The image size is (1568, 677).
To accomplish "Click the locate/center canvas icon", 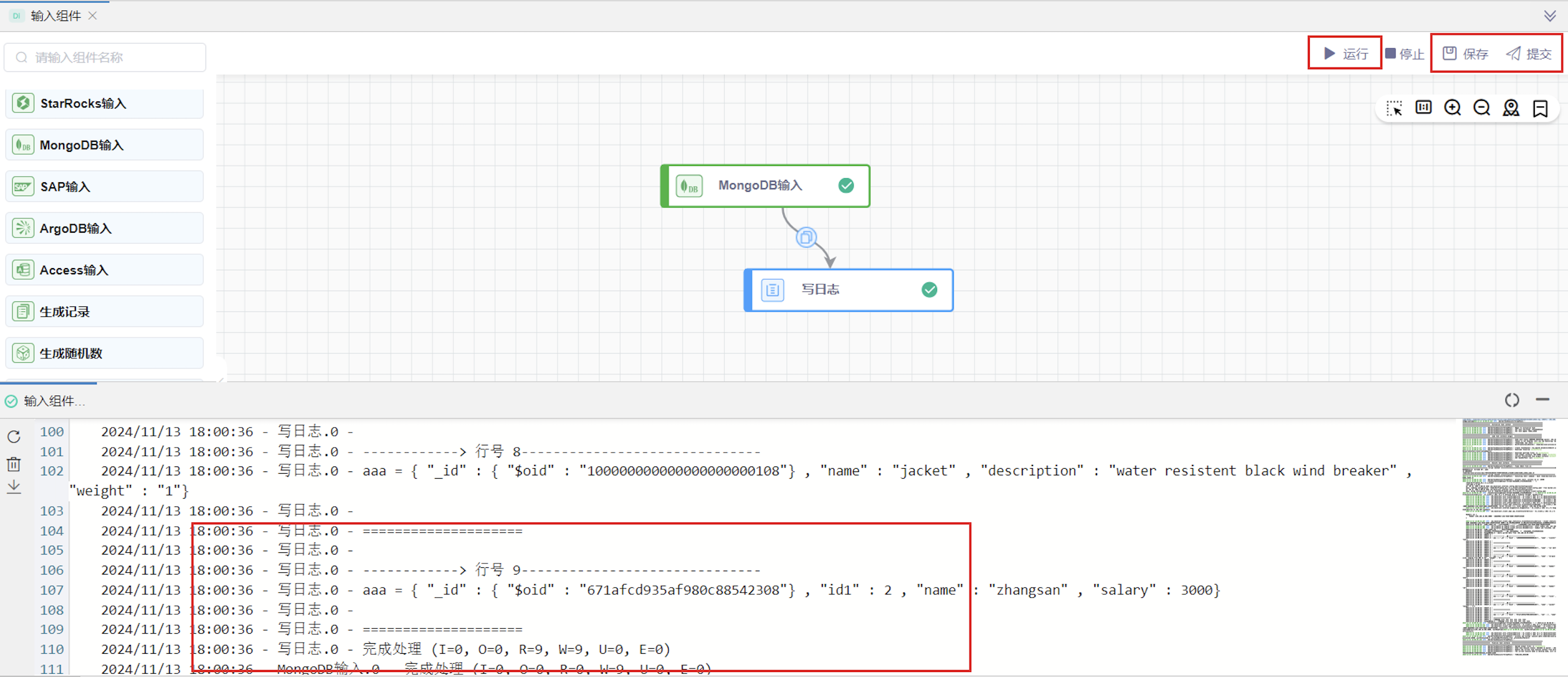I will pos(1511,108).
